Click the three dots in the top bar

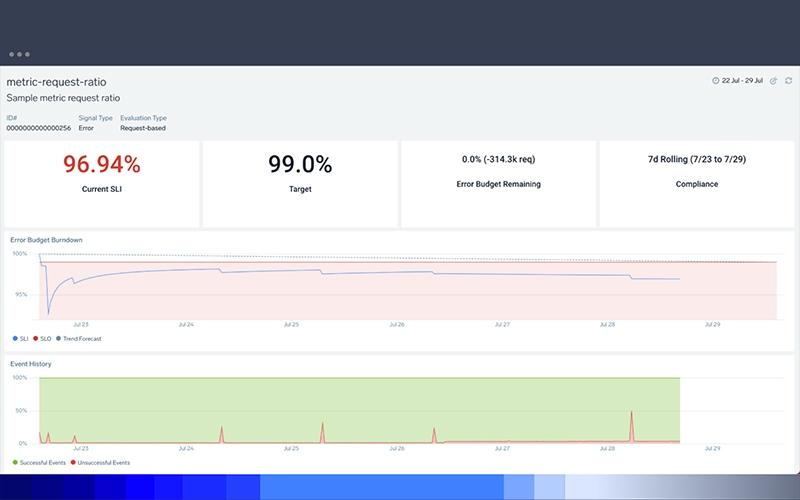[x=19, y=54]
